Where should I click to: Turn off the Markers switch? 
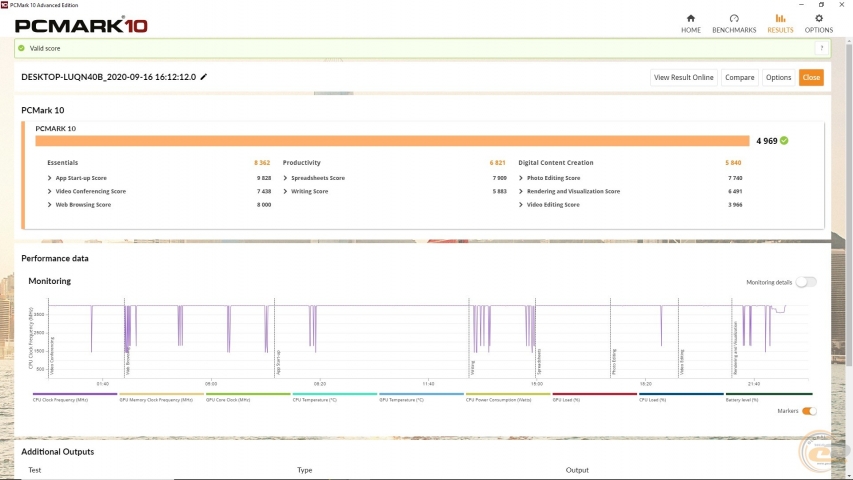[x=809, y=411]
